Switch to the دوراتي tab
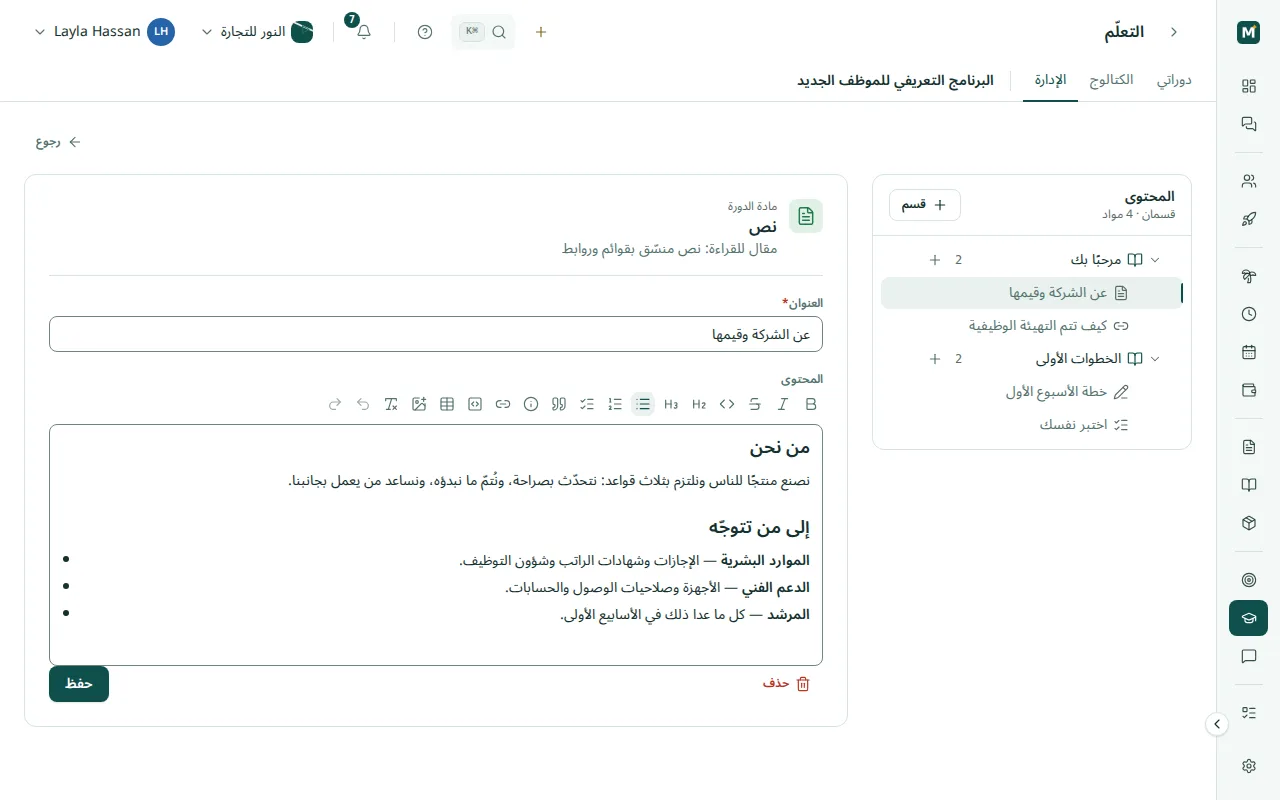Viewport: 1280px width, 800px height. click(x=1174, y=80)
